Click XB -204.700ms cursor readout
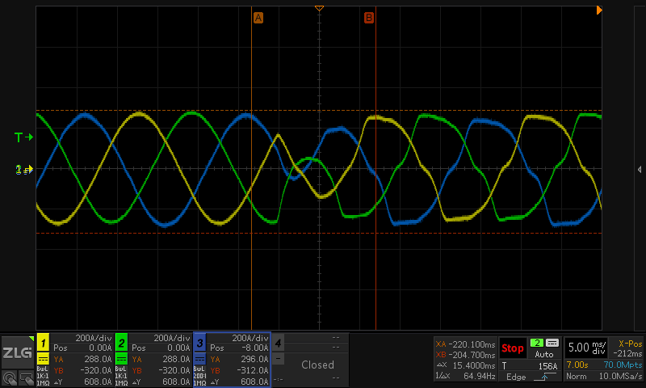 coord(465,355)
